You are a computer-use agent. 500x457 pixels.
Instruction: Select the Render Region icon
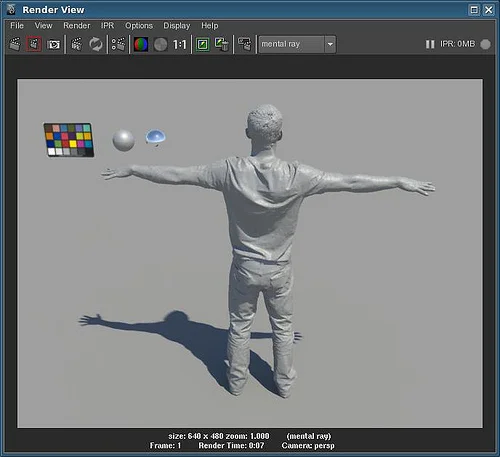tap(34, 44)
